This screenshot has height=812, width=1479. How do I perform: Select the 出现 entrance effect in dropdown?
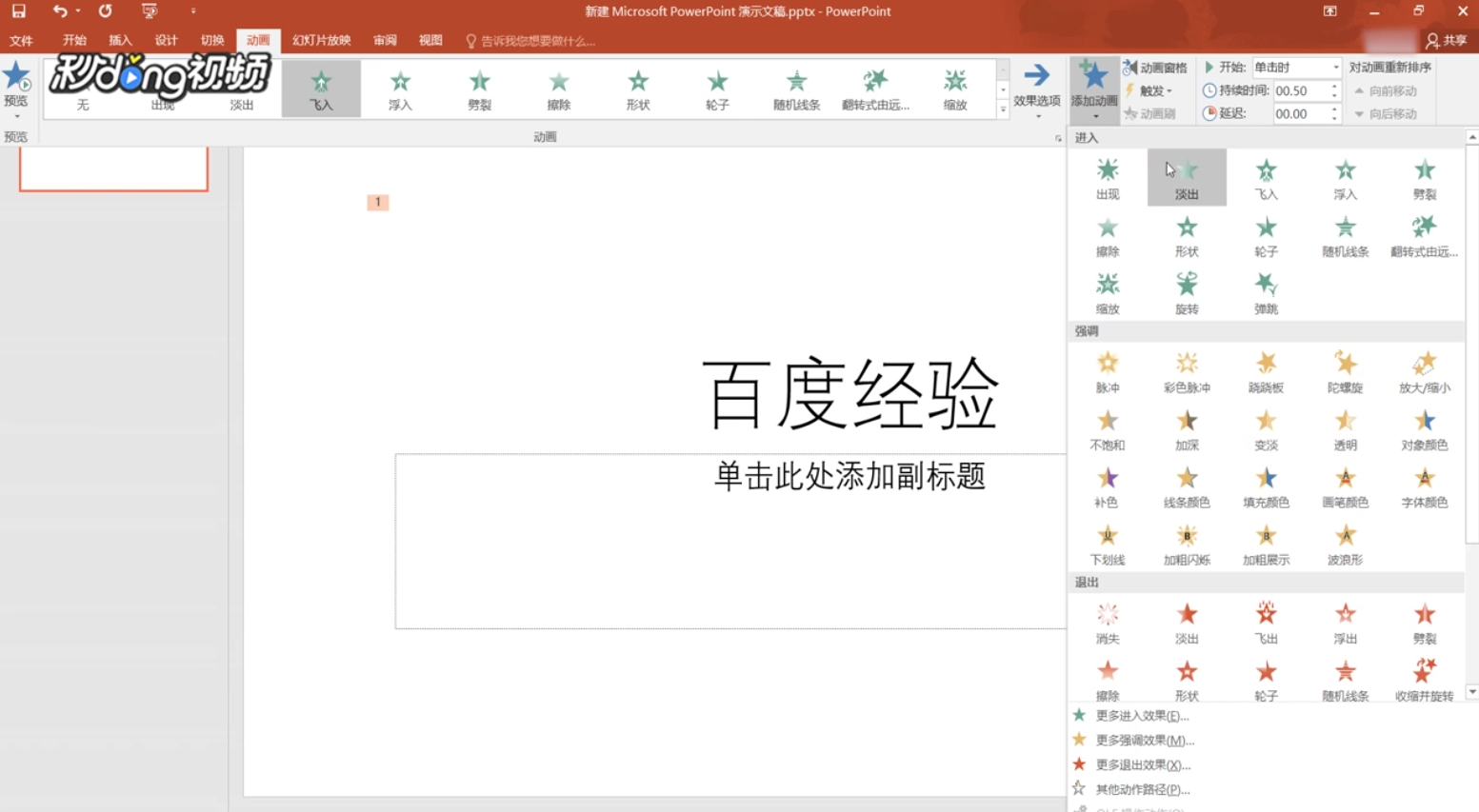point(1107,178)
